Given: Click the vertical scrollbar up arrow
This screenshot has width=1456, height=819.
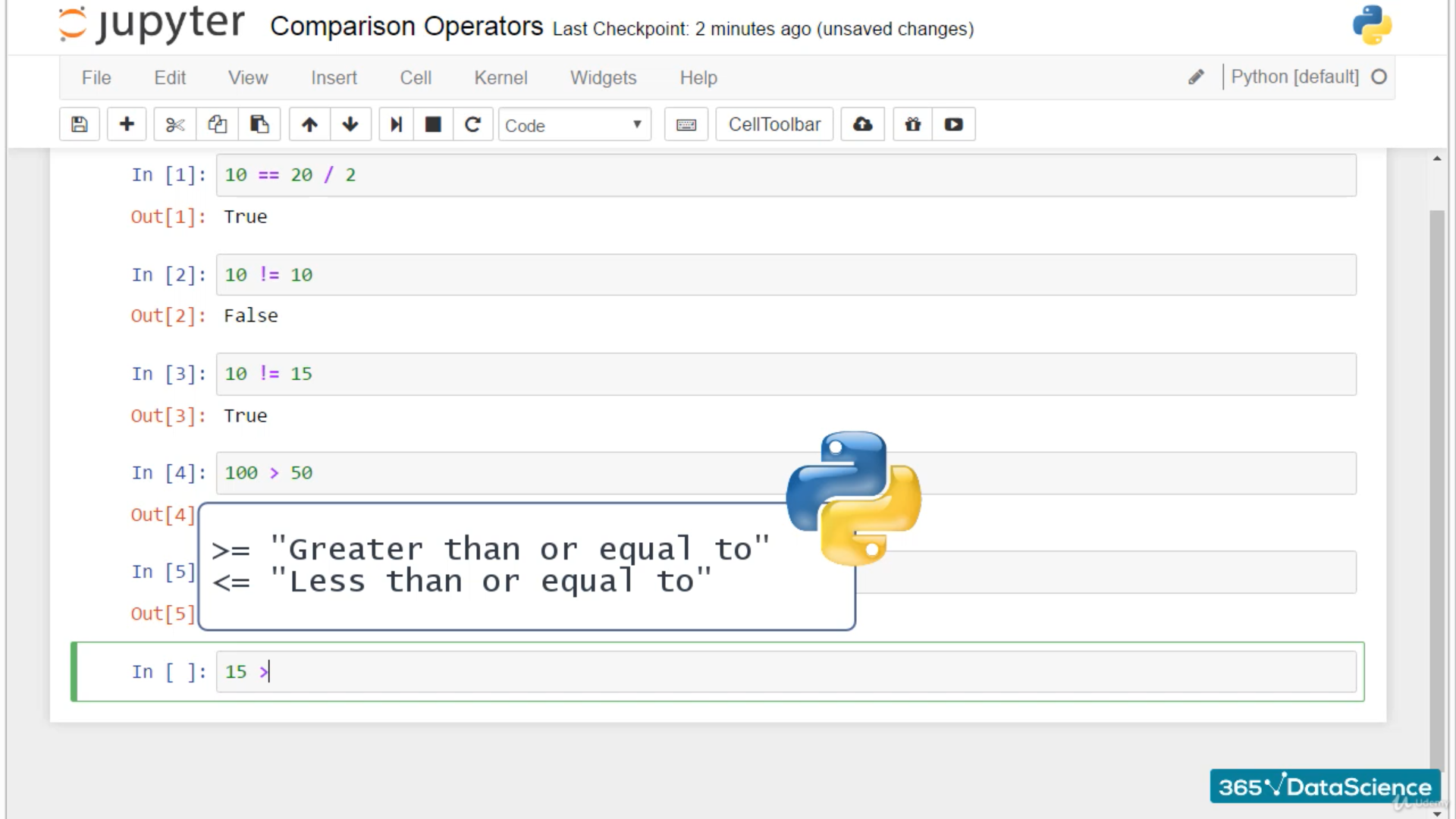Looking at the screenshot, I should coord(1436,158).
